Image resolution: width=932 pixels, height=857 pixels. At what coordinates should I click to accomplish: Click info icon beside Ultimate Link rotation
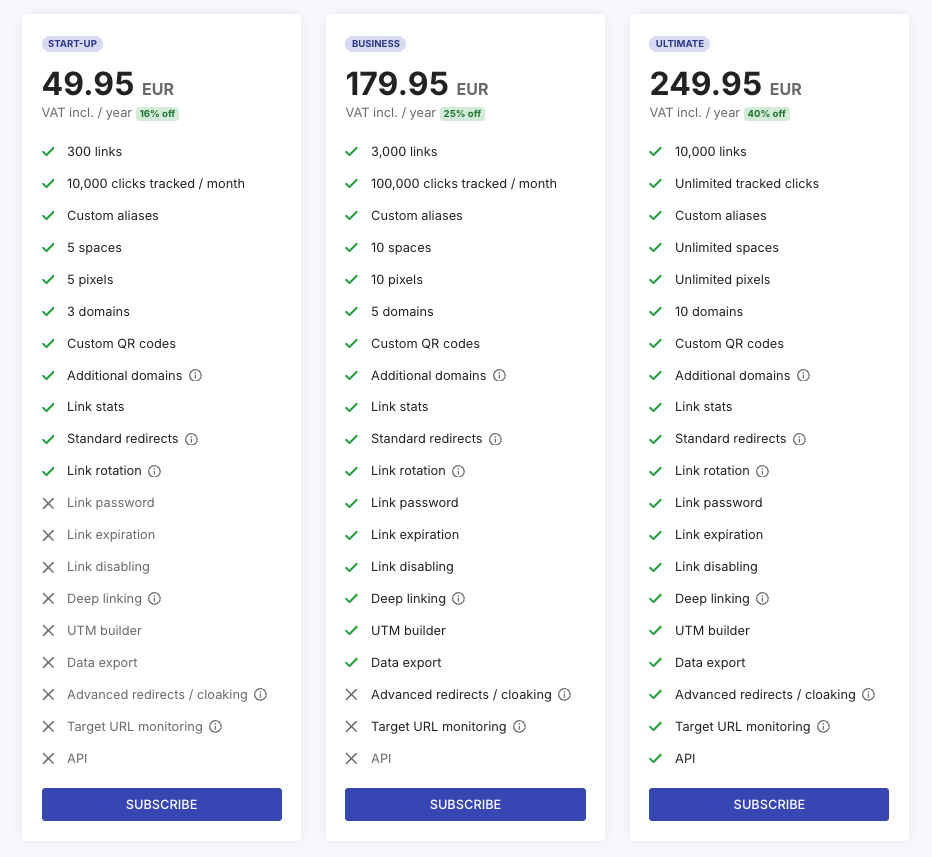(763, 471)
